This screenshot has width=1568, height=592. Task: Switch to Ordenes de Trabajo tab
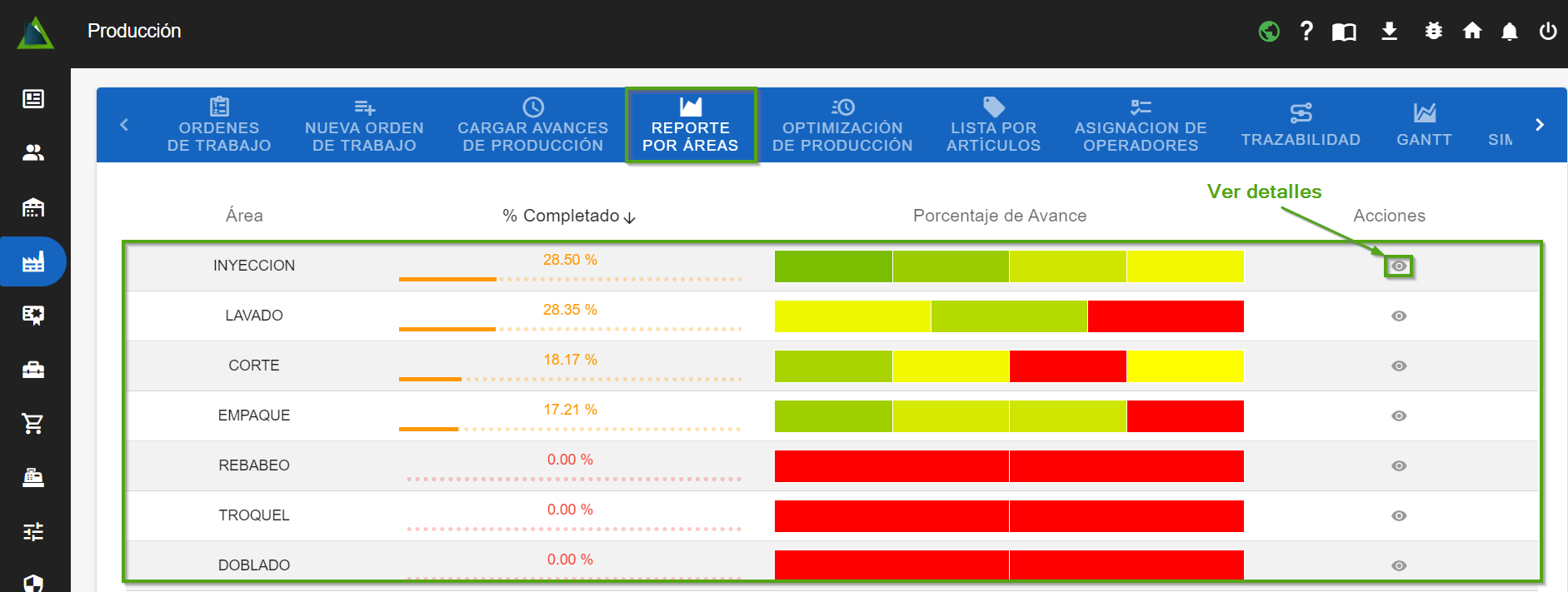coord(219,125)
